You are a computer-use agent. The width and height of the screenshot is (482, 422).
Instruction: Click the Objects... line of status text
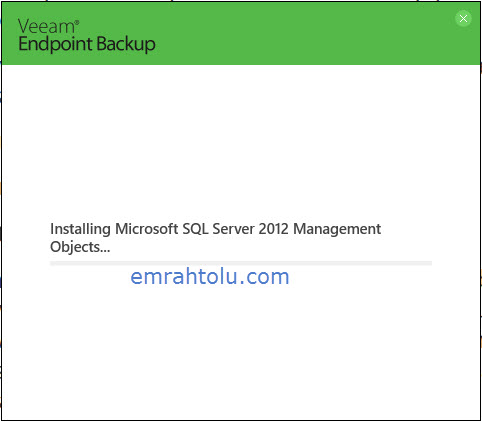coord(80,247)
